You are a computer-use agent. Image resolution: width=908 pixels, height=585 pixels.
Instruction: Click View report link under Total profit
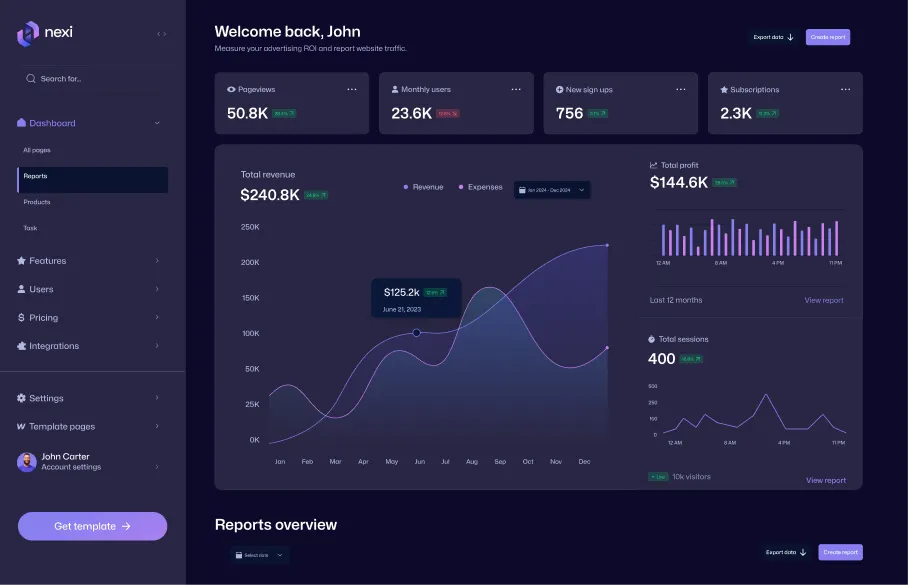[x=823, y=300]
